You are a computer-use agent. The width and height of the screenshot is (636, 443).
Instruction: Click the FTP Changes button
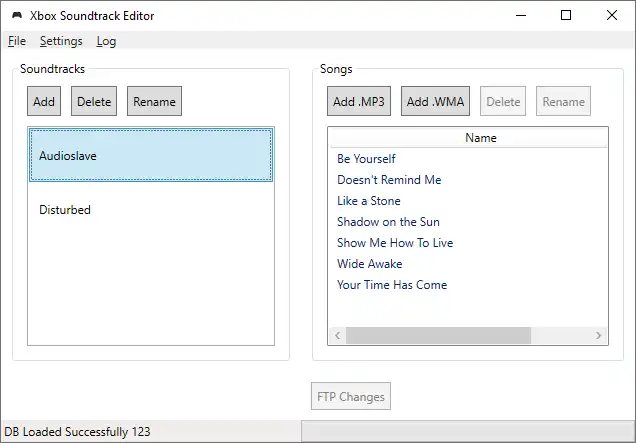351,396
